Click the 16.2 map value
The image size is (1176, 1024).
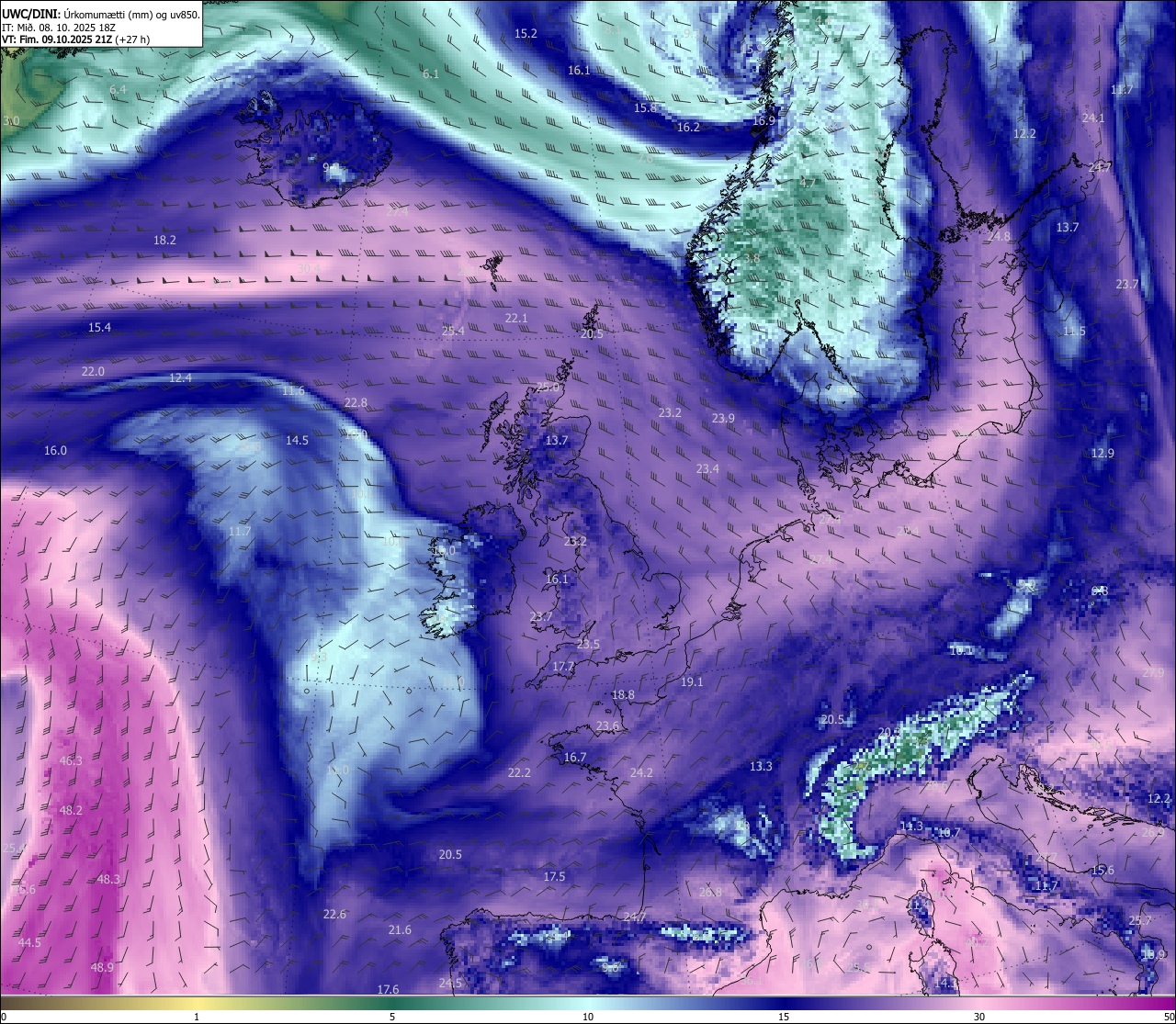(x=688, y=127)
